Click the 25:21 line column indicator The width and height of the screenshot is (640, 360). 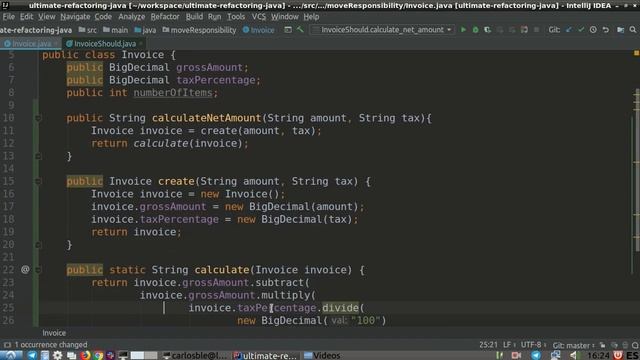[488, 345]
